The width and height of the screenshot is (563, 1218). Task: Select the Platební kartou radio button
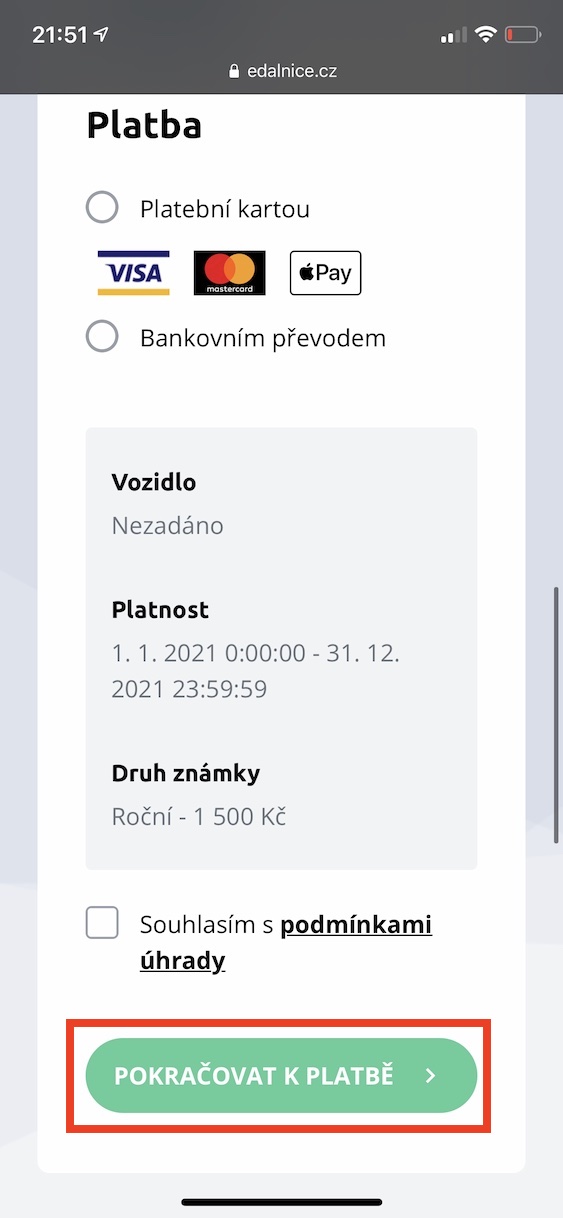click(x=102, y=209)
